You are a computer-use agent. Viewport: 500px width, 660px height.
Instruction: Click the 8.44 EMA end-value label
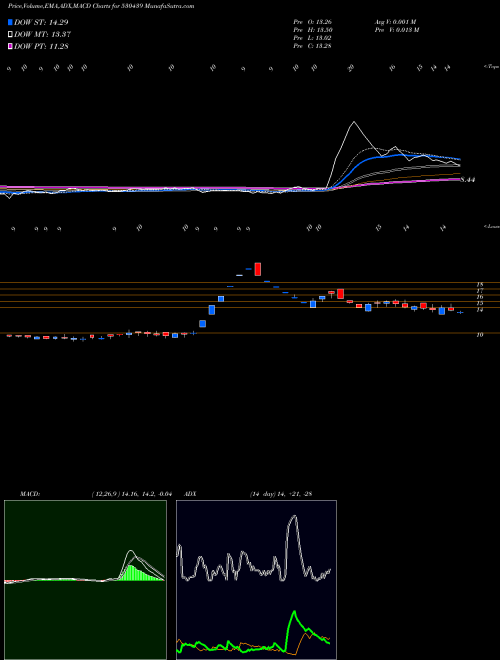(468, 180)
